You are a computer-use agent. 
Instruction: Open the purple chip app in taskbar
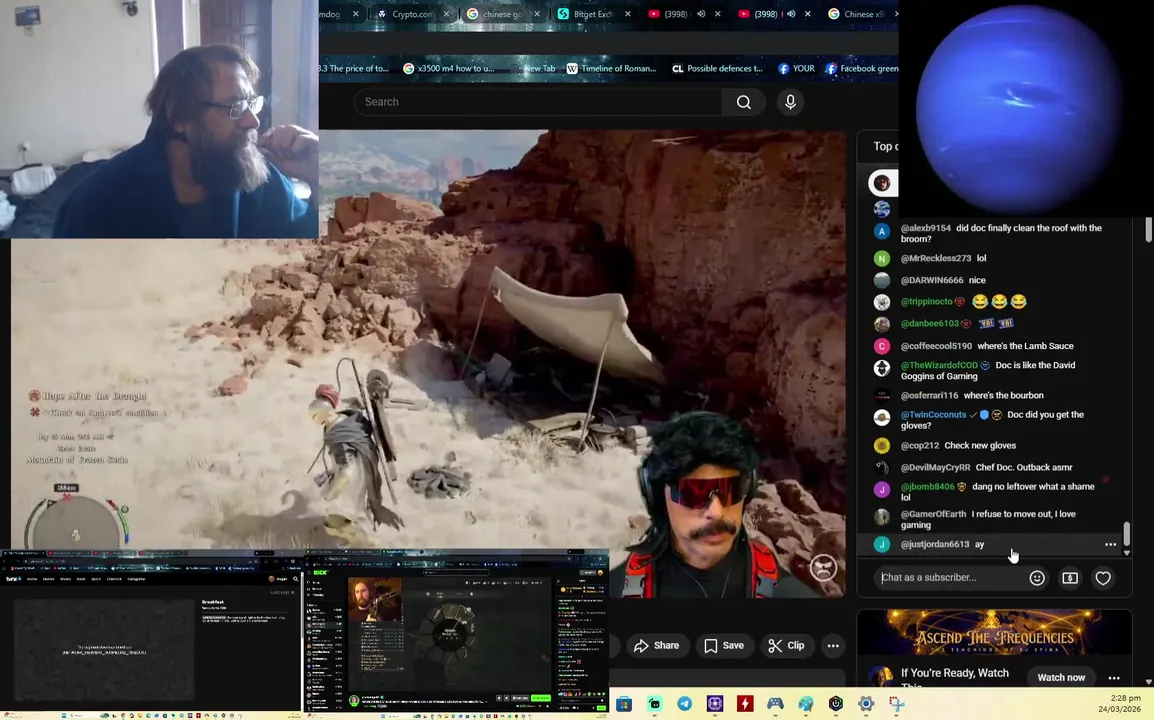pyautogui.click(x=715, y=704)
